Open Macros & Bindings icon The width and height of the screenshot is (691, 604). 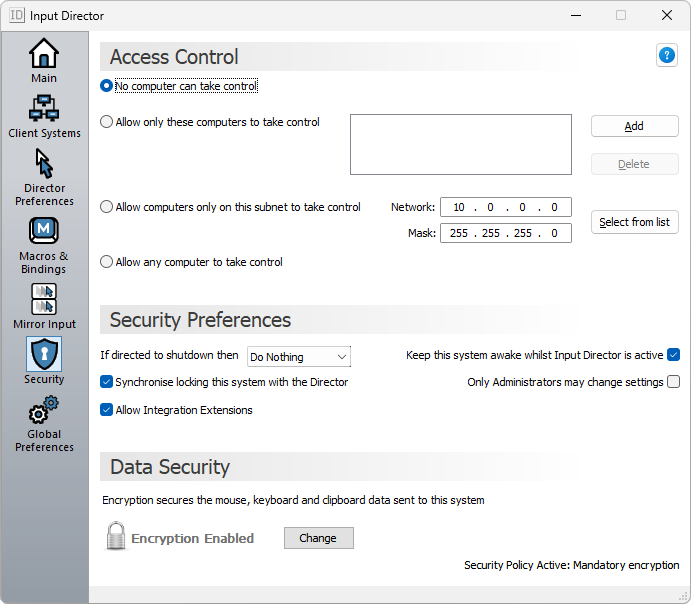pyautogui.click(x=44, y=232)
